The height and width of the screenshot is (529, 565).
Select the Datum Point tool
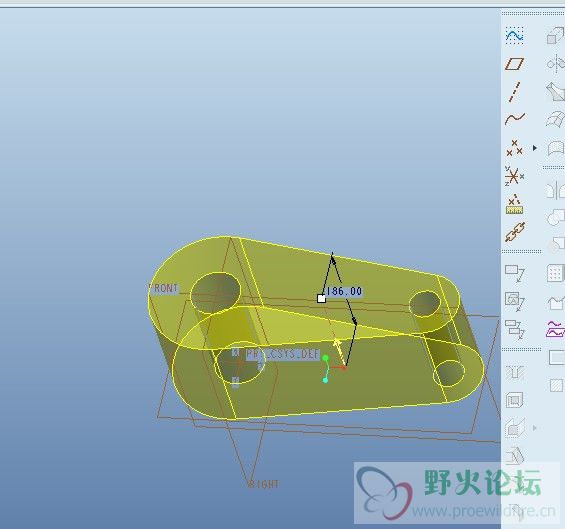coord(514,148)
